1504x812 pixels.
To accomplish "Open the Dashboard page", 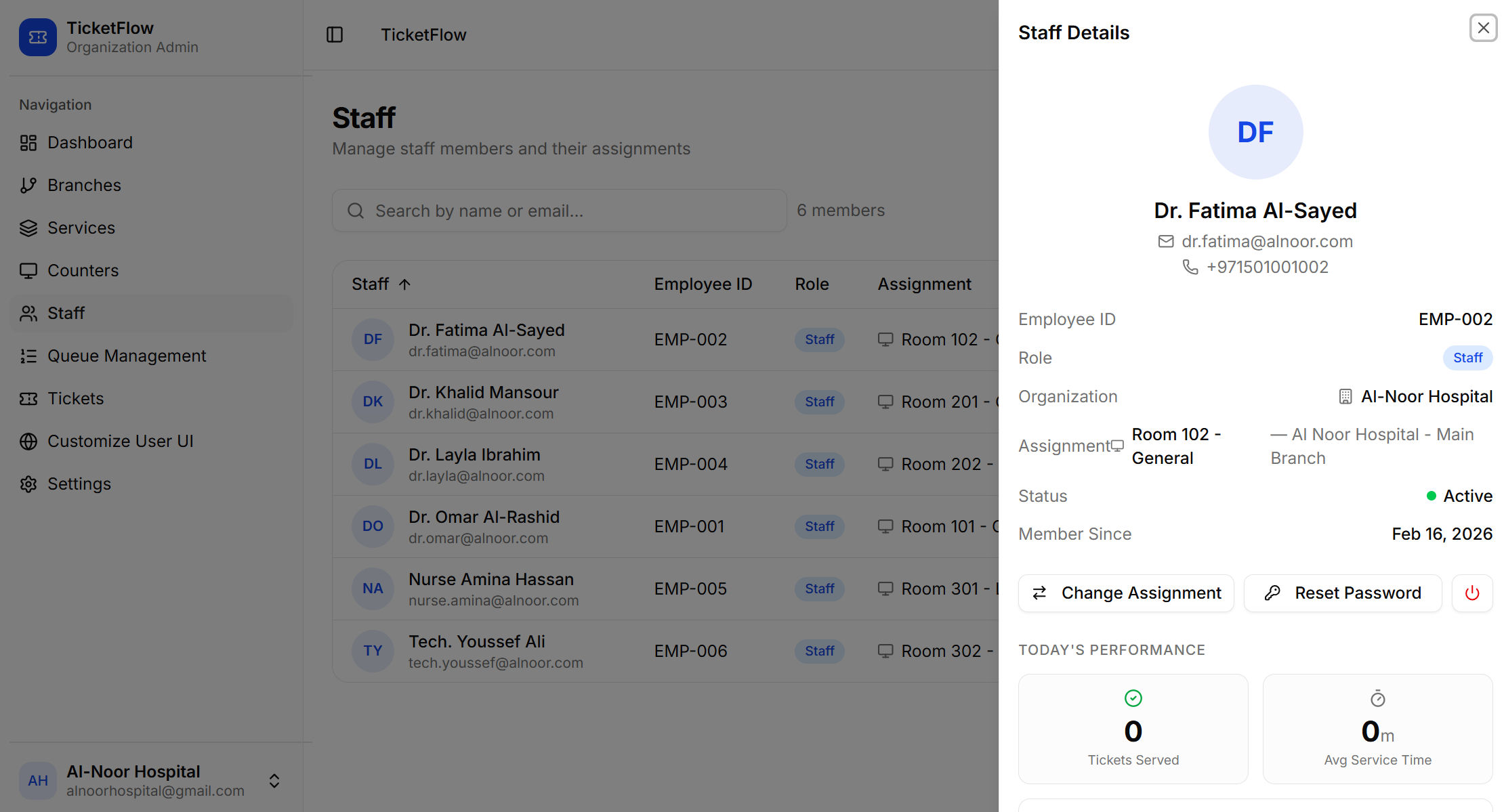I will [x=90, y=142].
